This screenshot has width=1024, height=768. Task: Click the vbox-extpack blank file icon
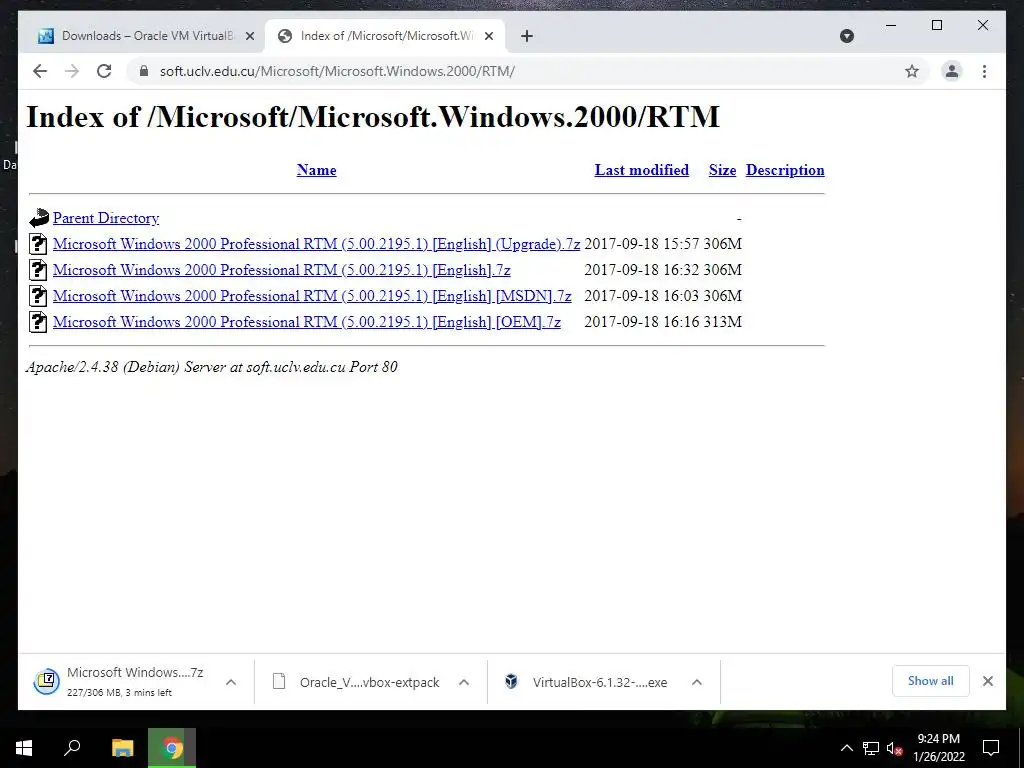click(x=279, y=682)
